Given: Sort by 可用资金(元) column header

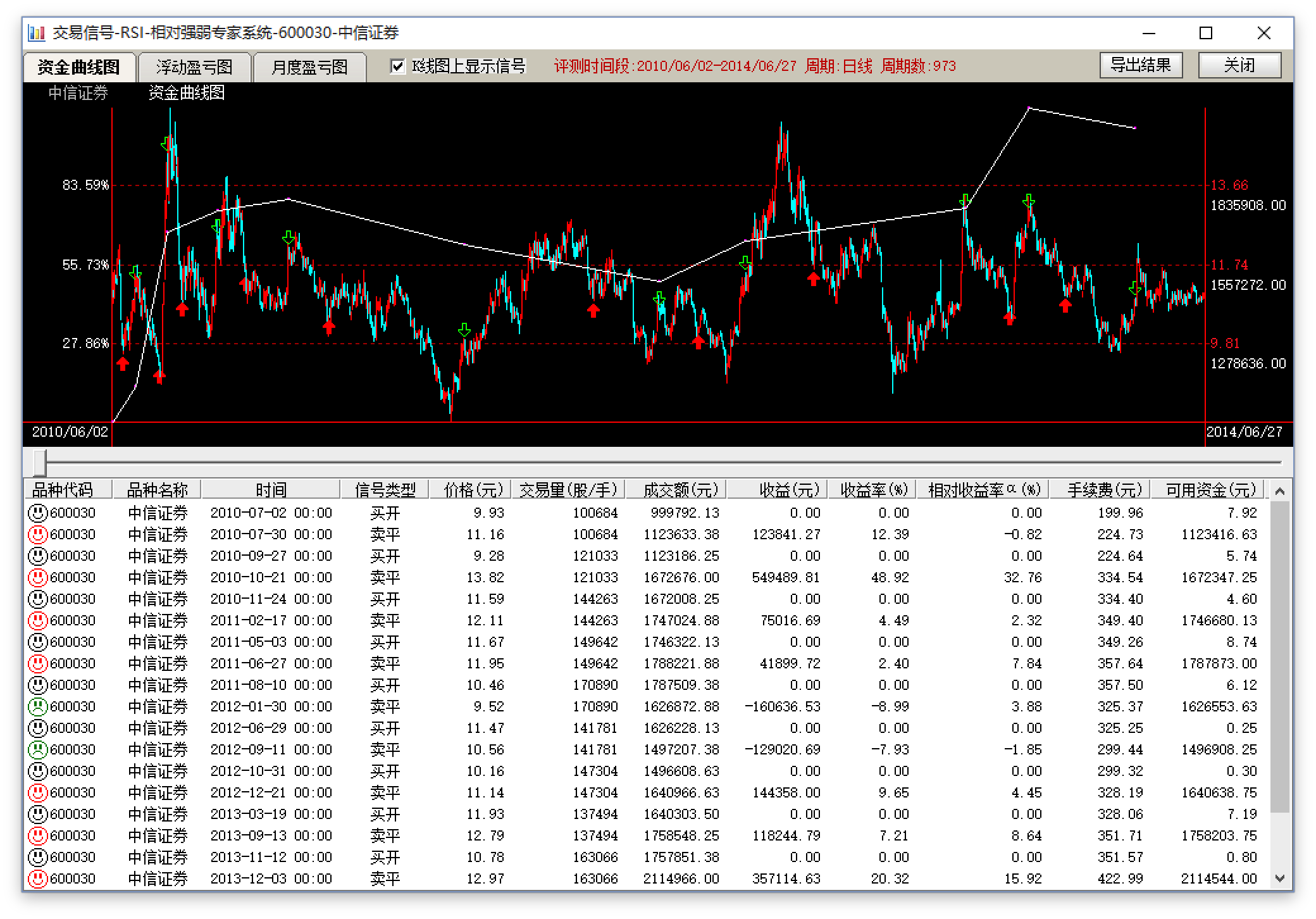Looking at the screenshot, I should (1207, 490).
